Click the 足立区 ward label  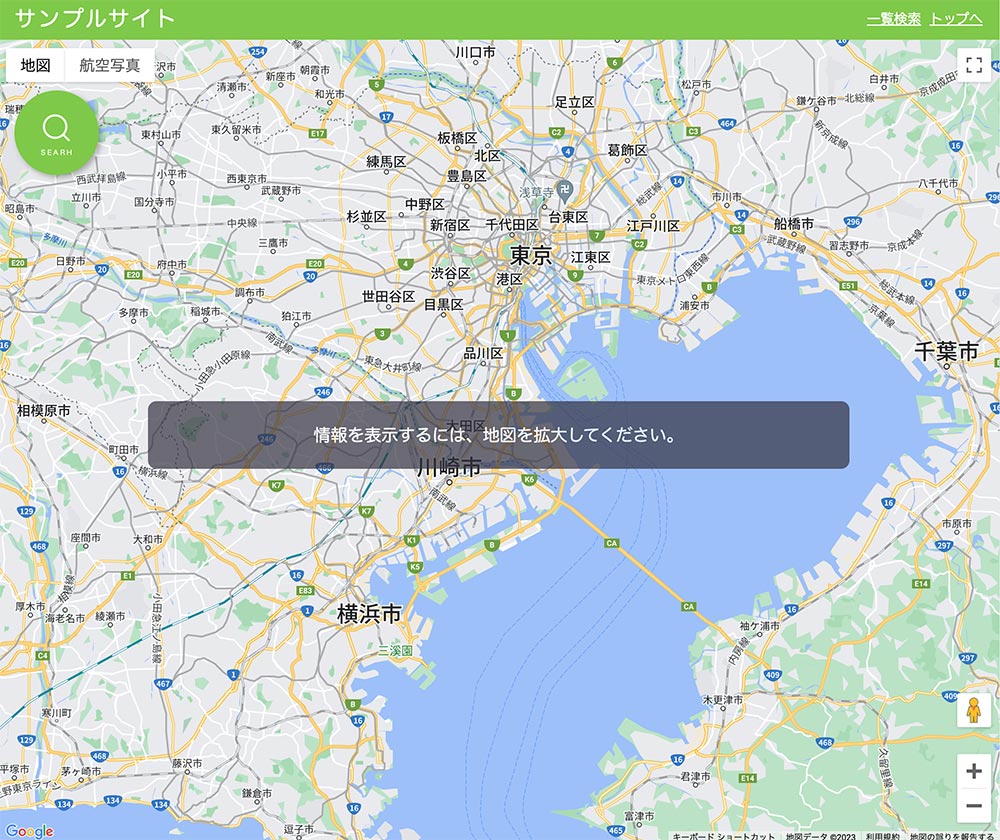point(575,101)
